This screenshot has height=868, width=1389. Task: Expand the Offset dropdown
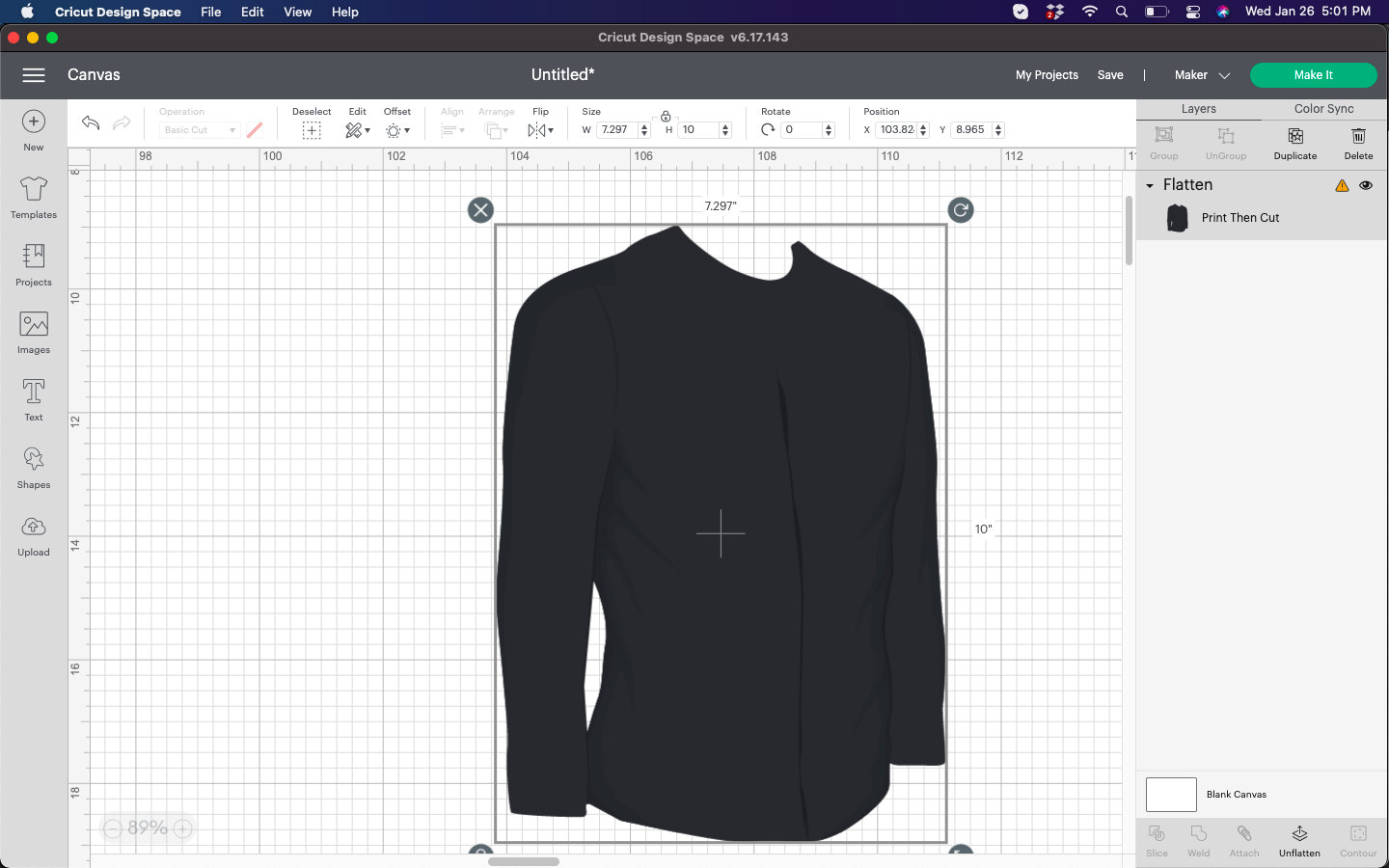tap(396, 130)
